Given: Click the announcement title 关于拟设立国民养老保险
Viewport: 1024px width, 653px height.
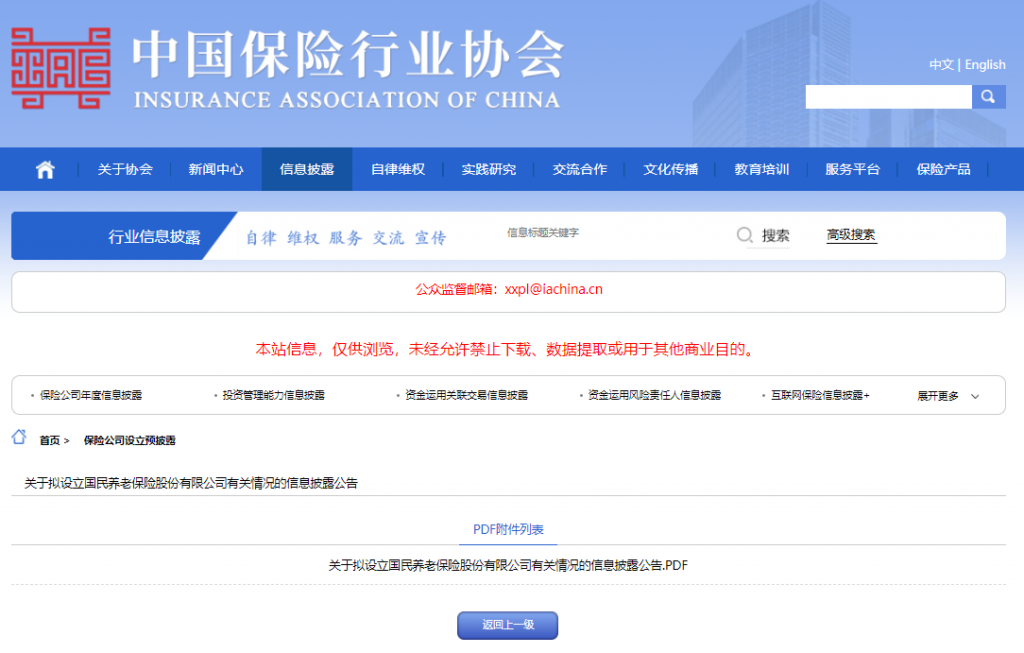Looking at the screenshot, I should pos(191,483).
